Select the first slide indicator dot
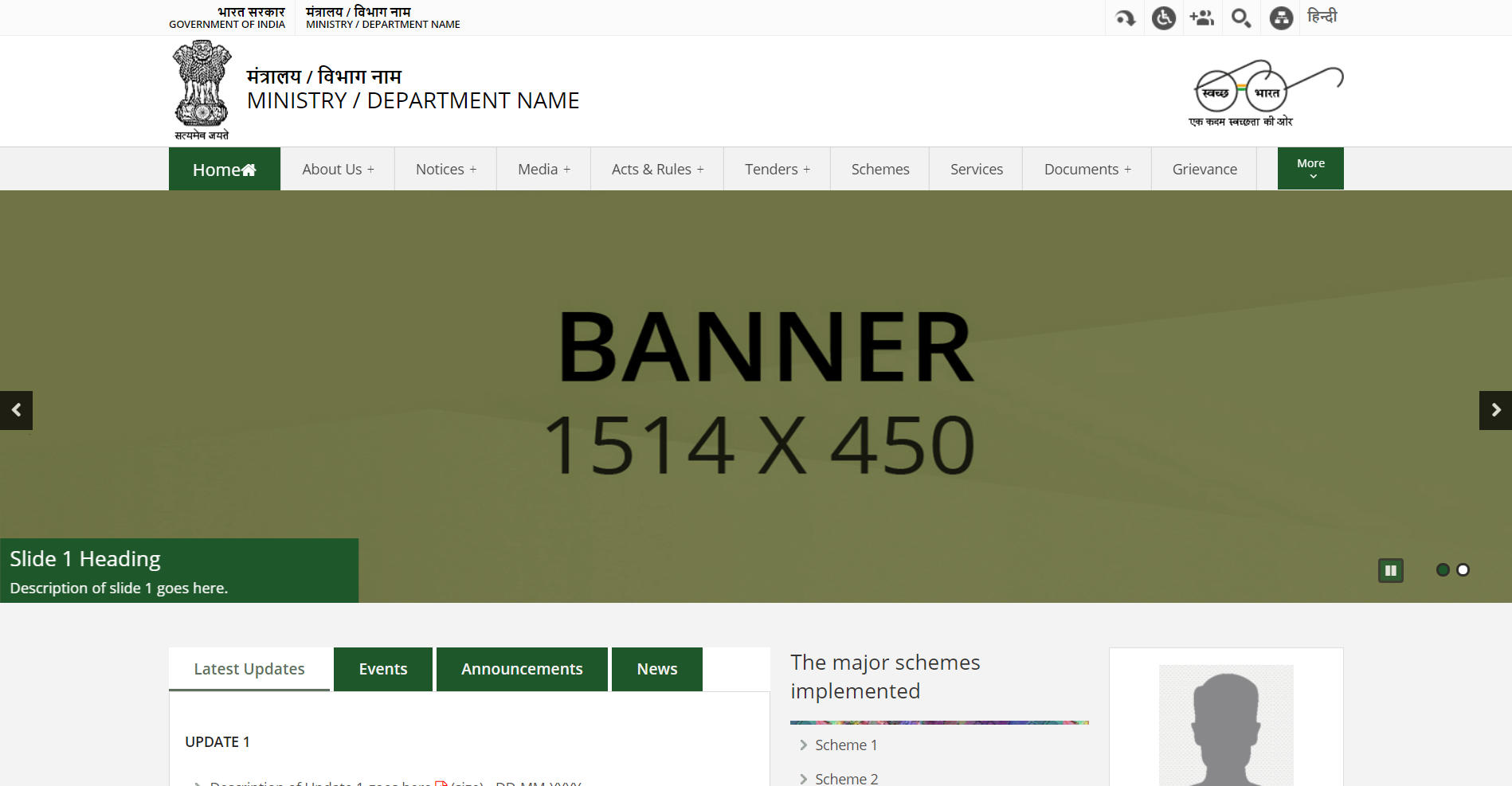 click(x=1442, y=569)
